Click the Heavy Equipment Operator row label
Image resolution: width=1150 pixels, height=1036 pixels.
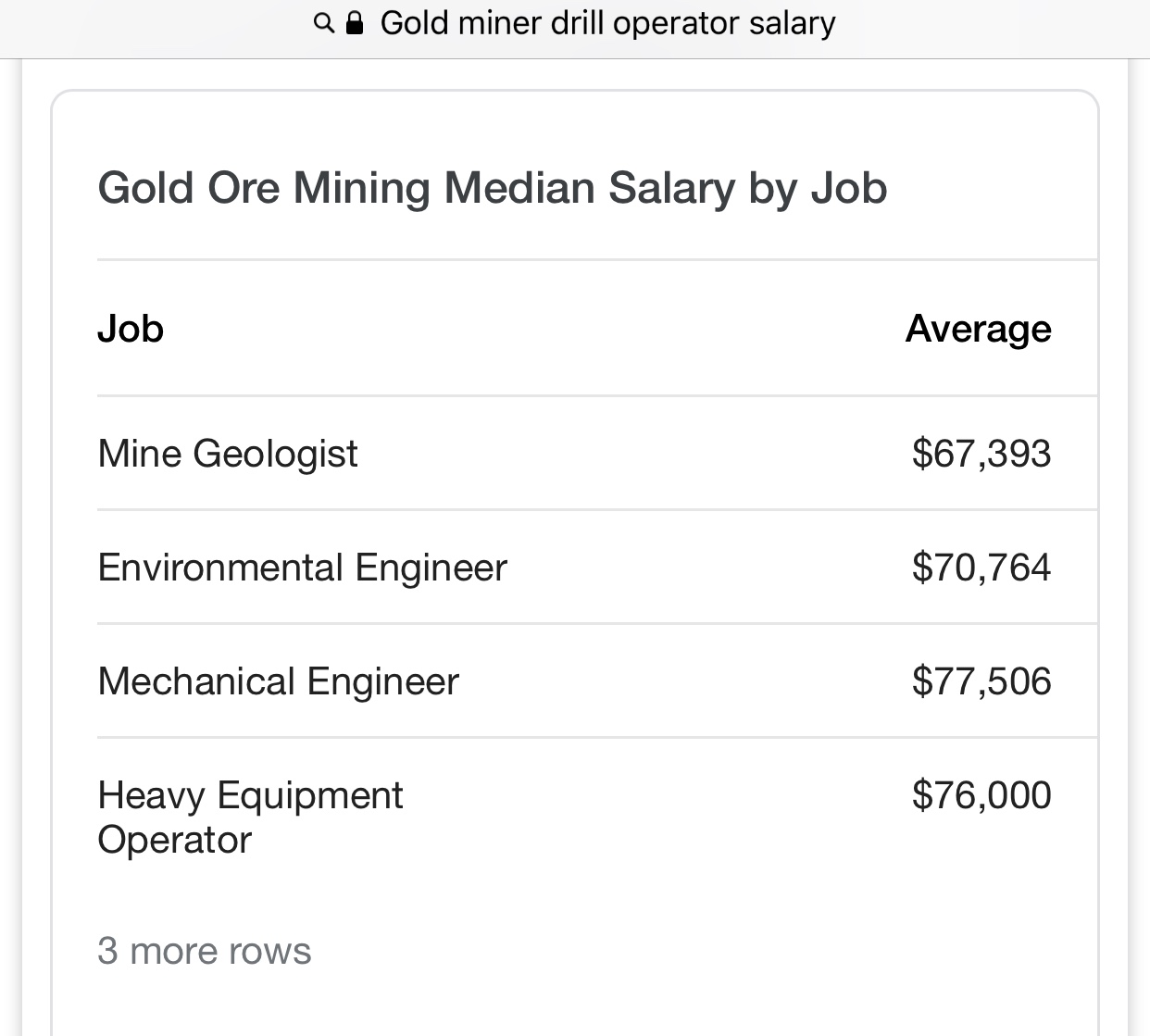(x=251, y=818)
